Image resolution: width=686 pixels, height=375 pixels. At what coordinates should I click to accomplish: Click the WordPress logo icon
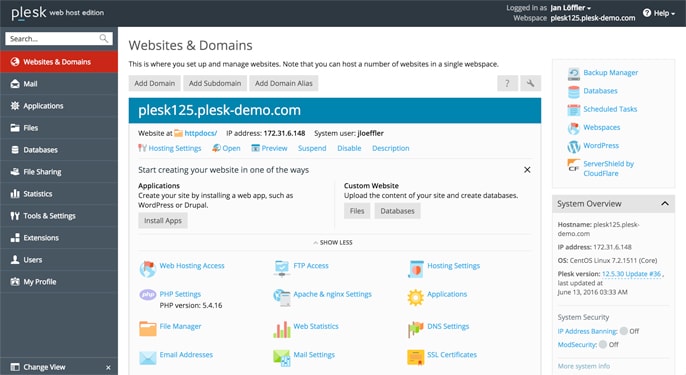point(574,147)
